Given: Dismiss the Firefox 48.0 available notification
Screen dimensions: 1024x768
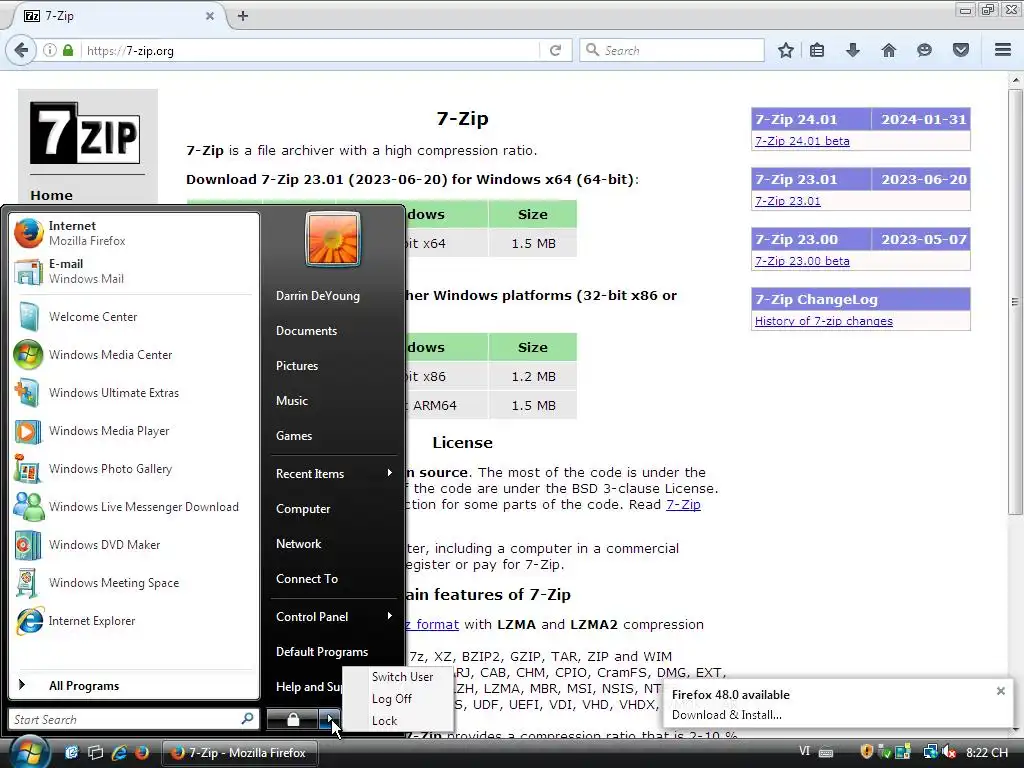Looking at the screenshot, I should coord(1000,691).
